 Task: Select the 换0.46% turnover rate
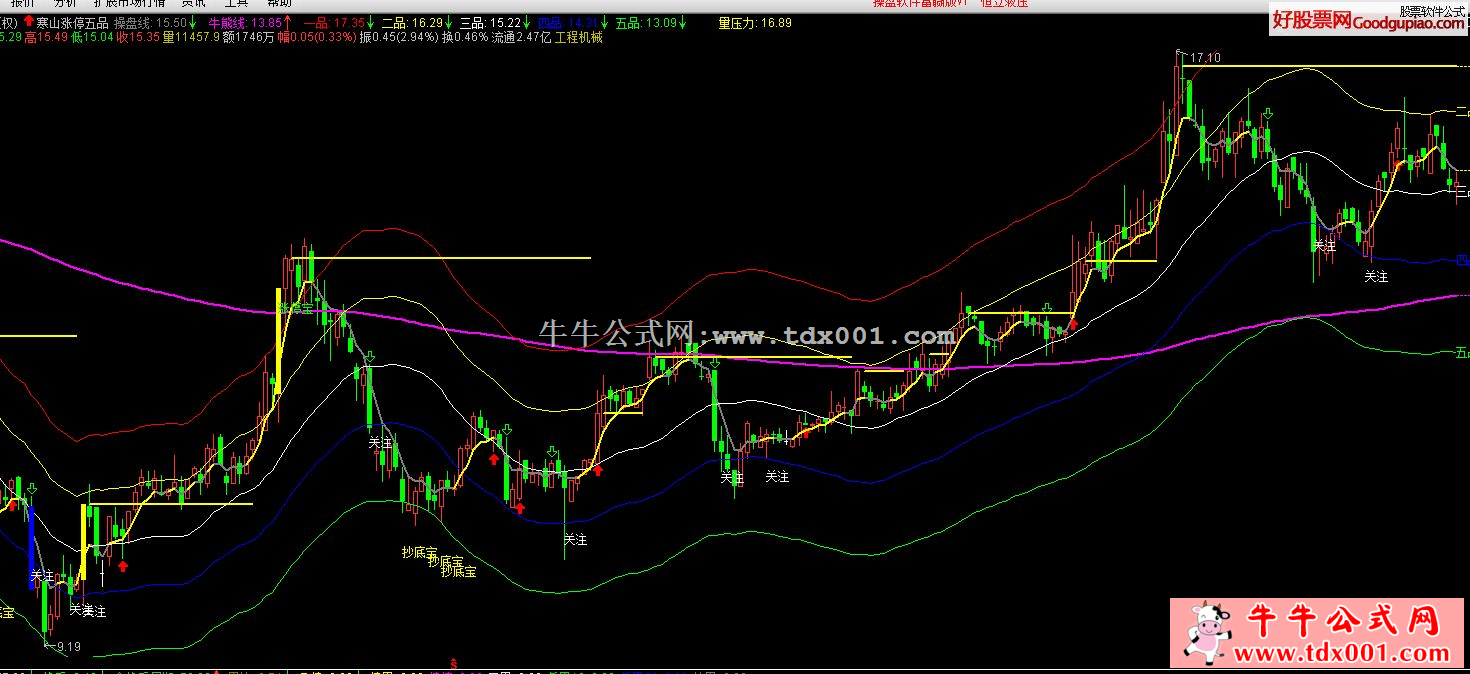point(465,37)
